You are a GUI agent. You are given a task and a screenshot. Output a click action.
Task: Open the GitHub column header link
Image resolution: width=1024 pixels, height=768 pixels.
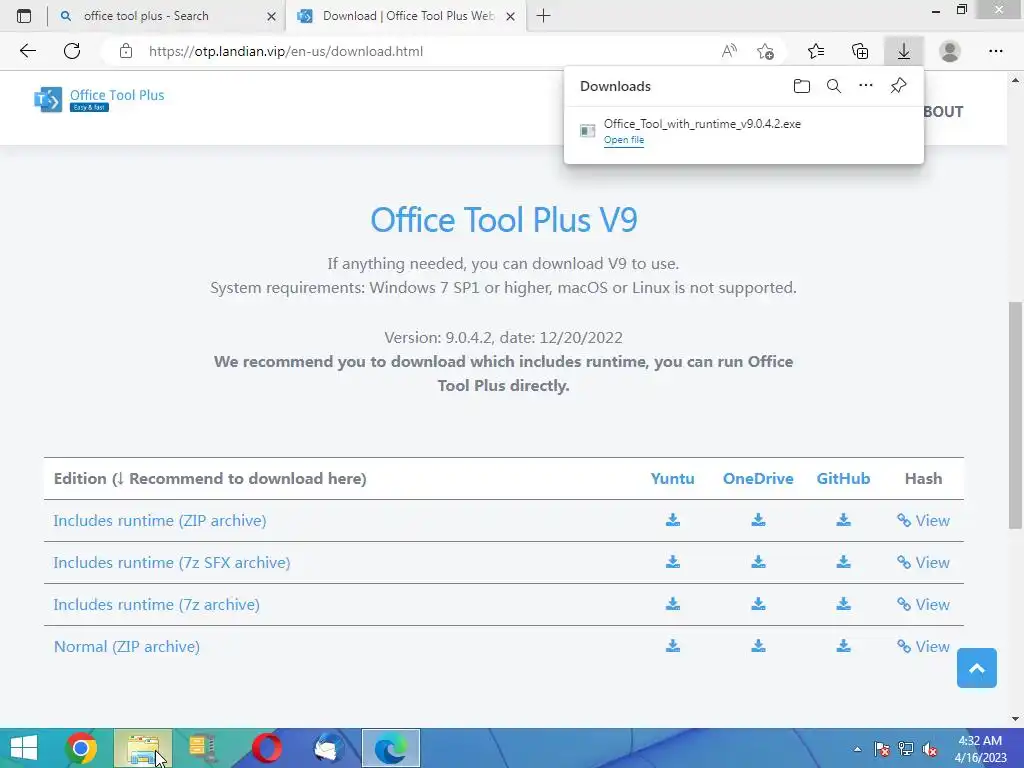click(843, 479)
